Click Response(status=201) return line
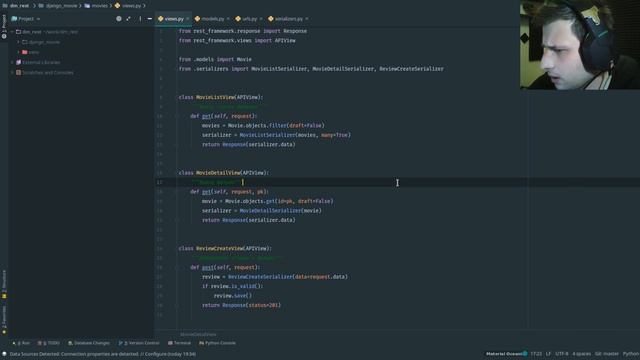 tap(241, 305)
